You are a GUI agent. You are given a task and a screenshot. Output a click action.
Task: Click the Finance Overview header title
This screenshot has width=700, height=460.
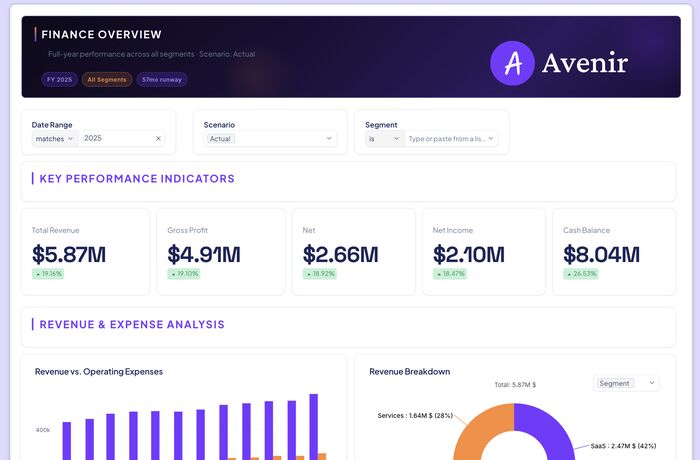pos(101,34)
